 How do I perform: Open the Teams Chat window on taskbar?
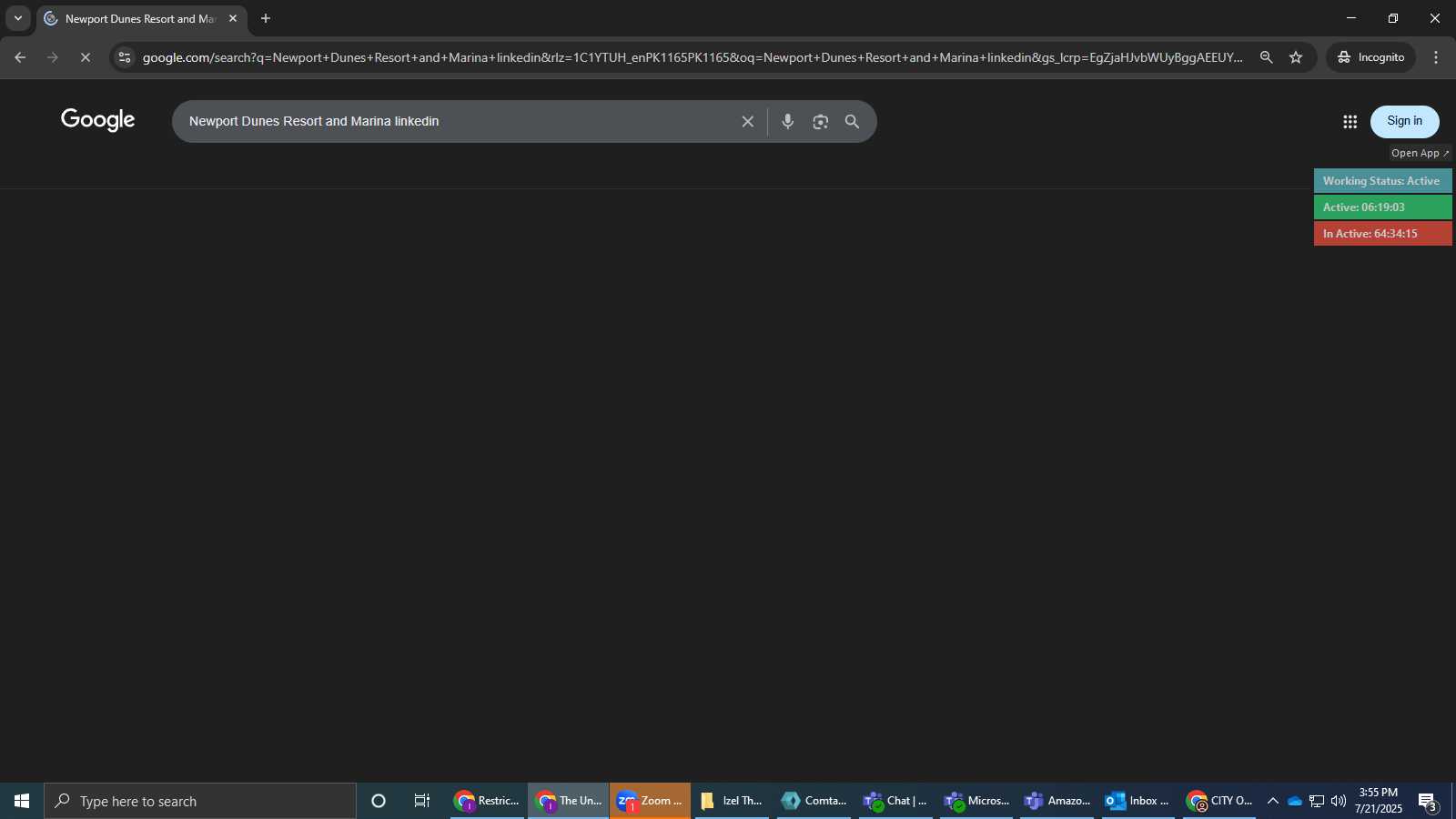[895, 801]
